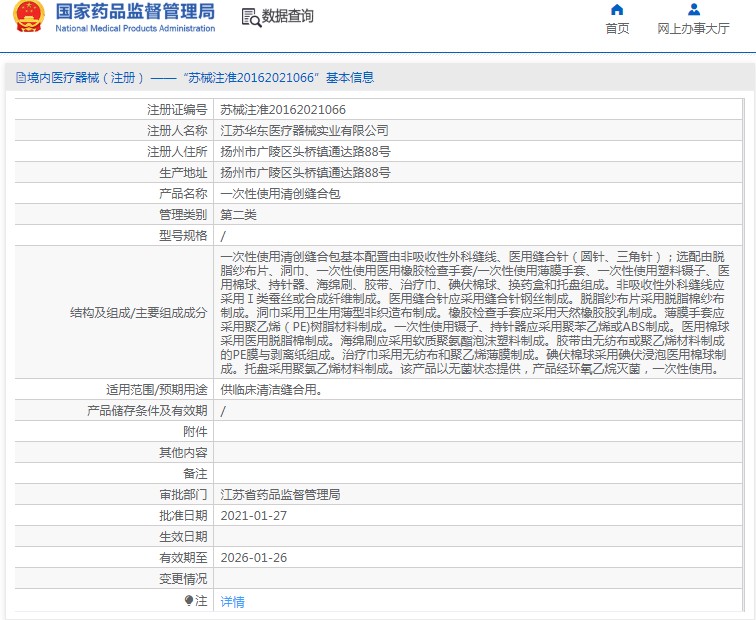Screen dimensions: 756x620
Task: Click the 注册人名称 row label
Action: click(x=177, y=131)
